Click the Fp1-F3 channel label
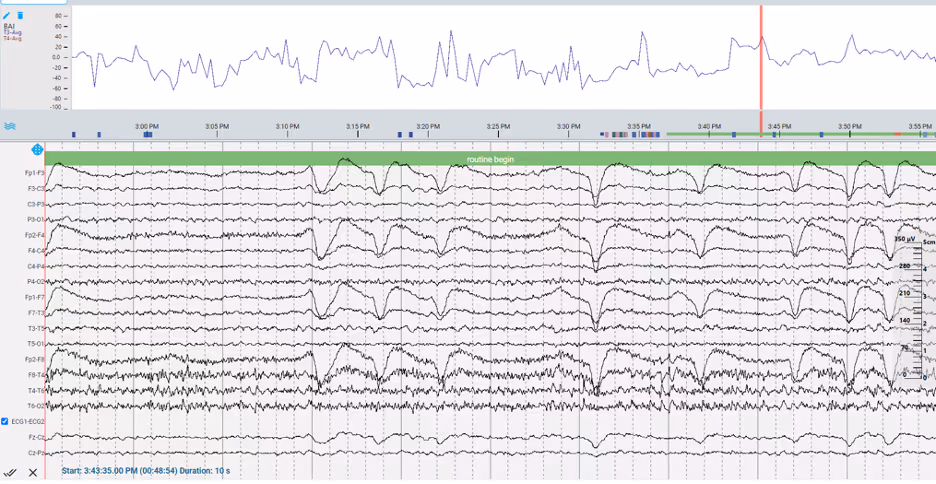This screenshot has width=936, height=484. pos(35,173)
